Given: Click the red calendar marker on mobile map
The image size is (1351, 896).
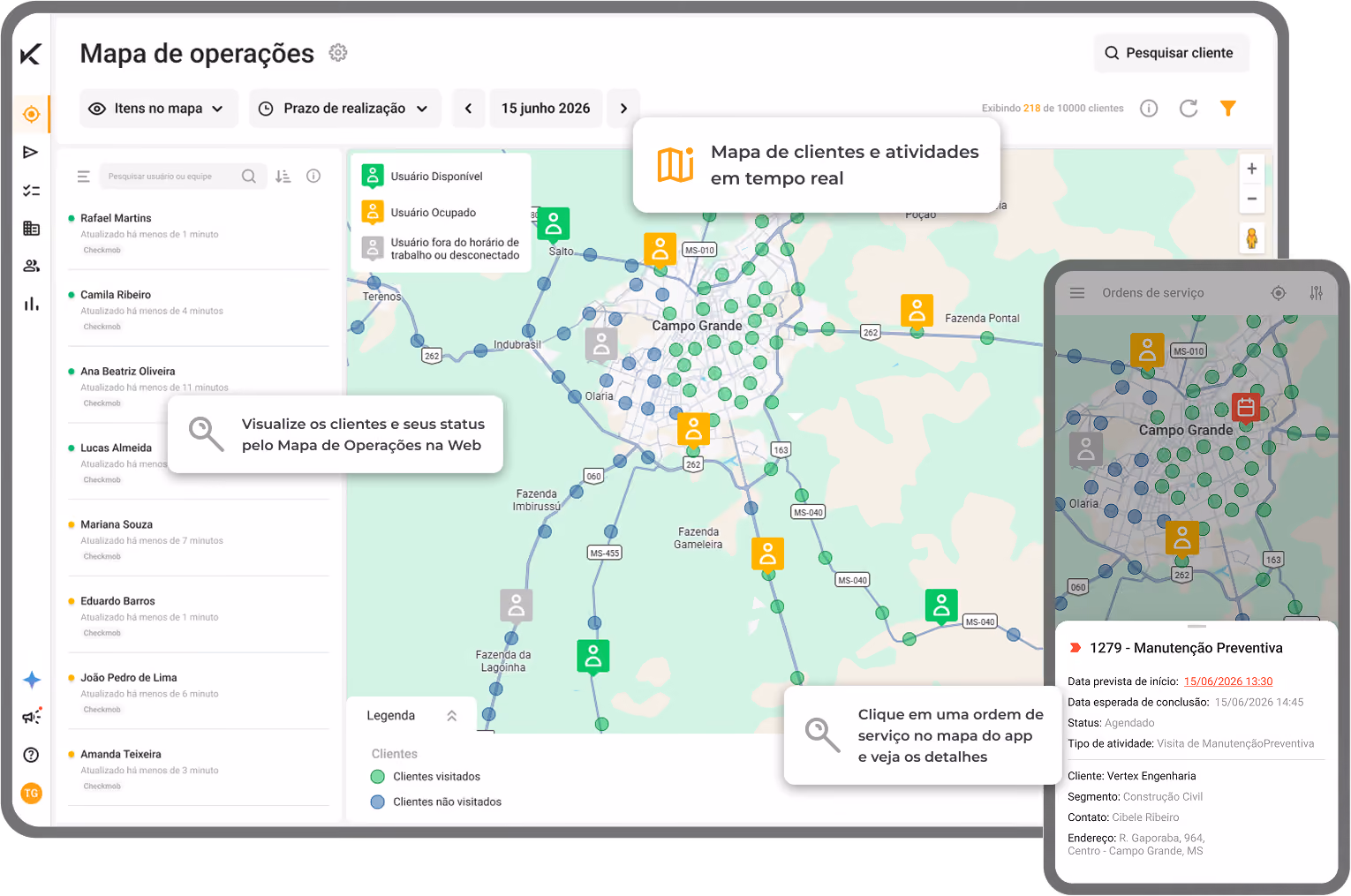Looking at the screenshot, I should 1246,409.
